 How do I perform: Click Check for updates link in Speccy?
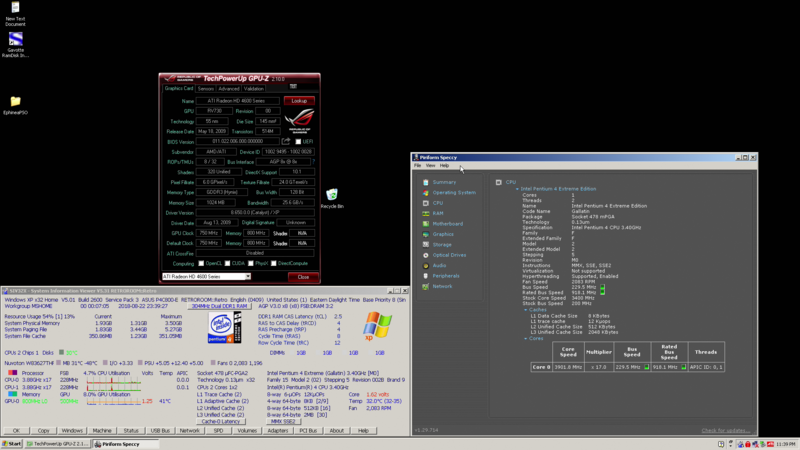point(726,431)
